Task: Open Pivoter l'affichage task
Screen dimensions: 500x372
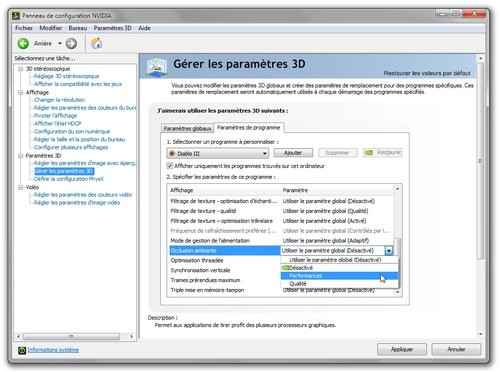Action: tap(55, 116)
